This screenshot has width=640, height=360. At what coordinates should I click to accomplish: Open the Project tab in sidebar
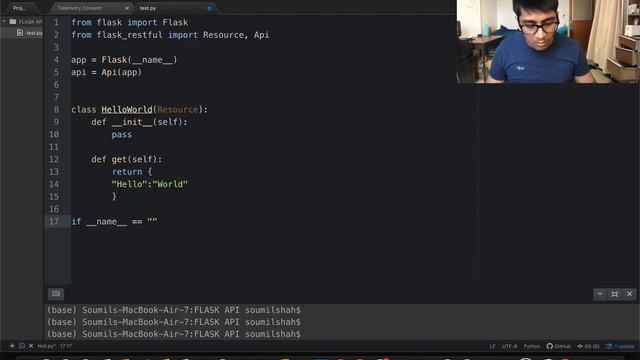pos(19,8)
